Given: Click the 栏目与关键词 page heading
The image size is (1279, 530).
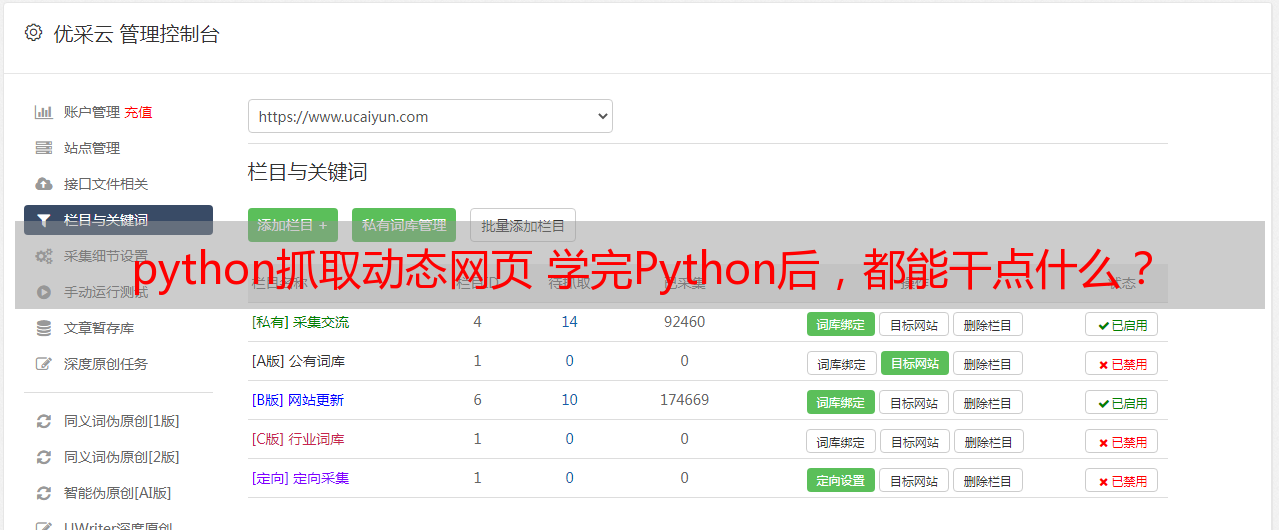Looking at the screenshot, I should coord(308,172).
